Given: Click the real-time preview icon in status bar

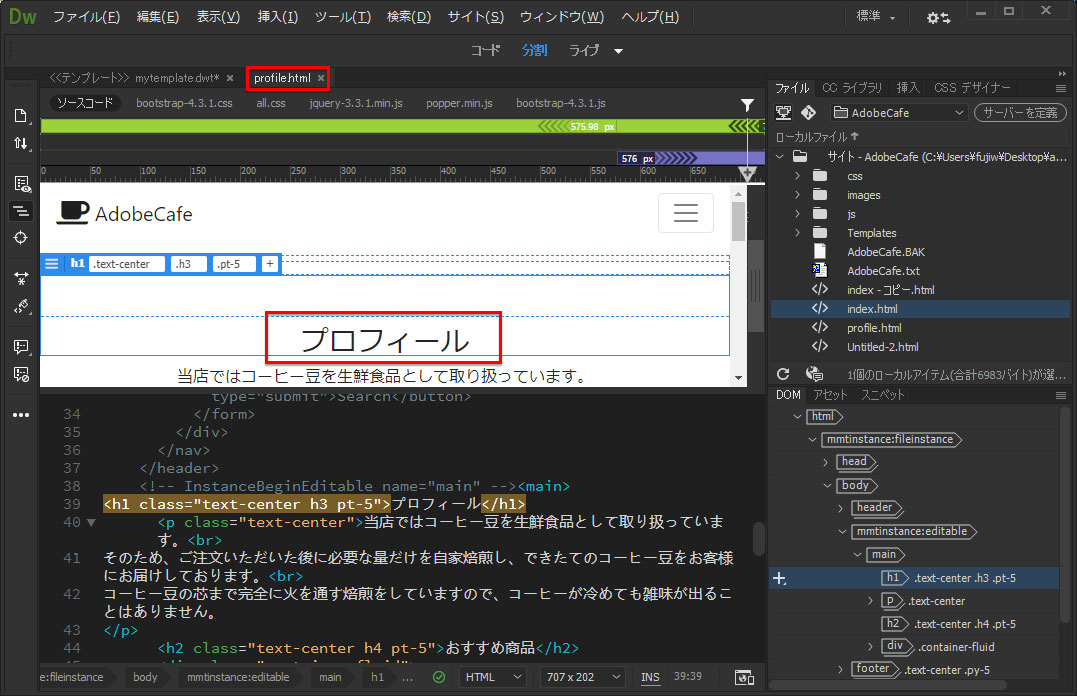Looking at the screenshot, I should coord(743,677).
